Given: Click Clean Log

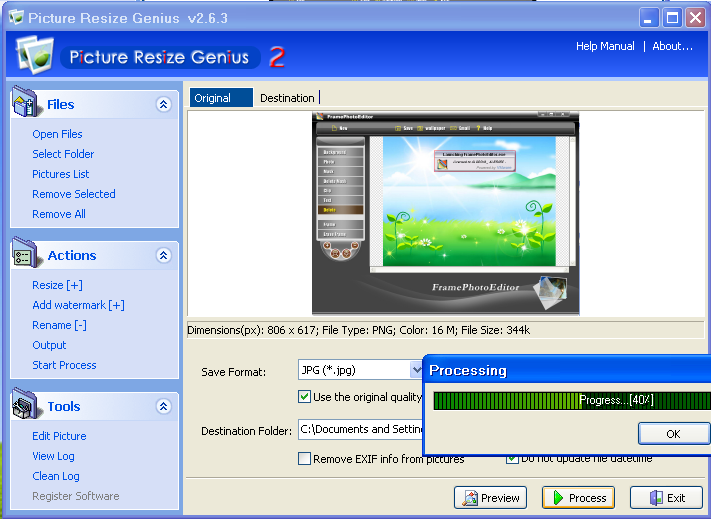Looking at the screenshot, I should click(x=56, y=476).
